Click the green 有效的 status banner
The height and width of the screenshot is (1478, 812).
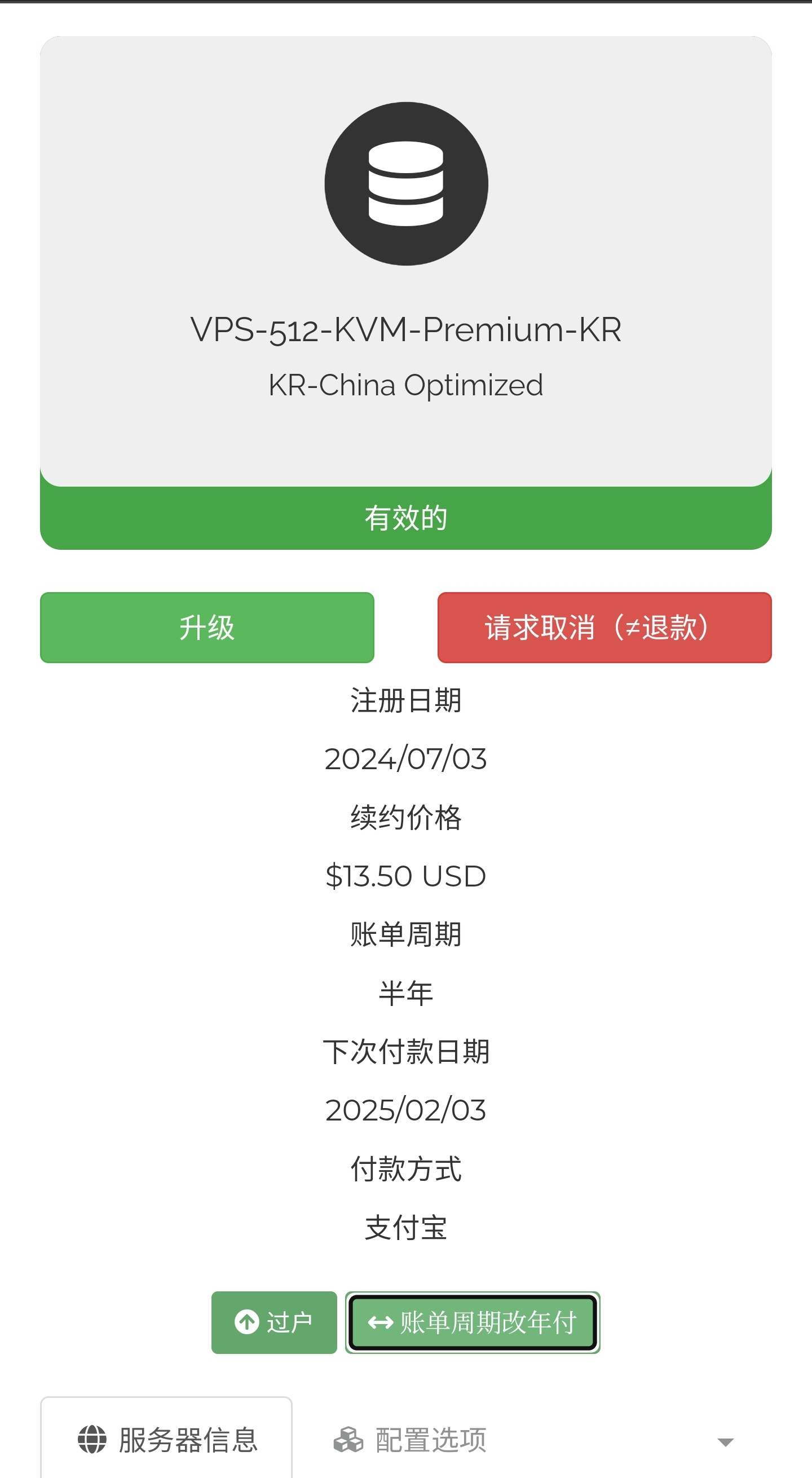click(x=405, y=517)
